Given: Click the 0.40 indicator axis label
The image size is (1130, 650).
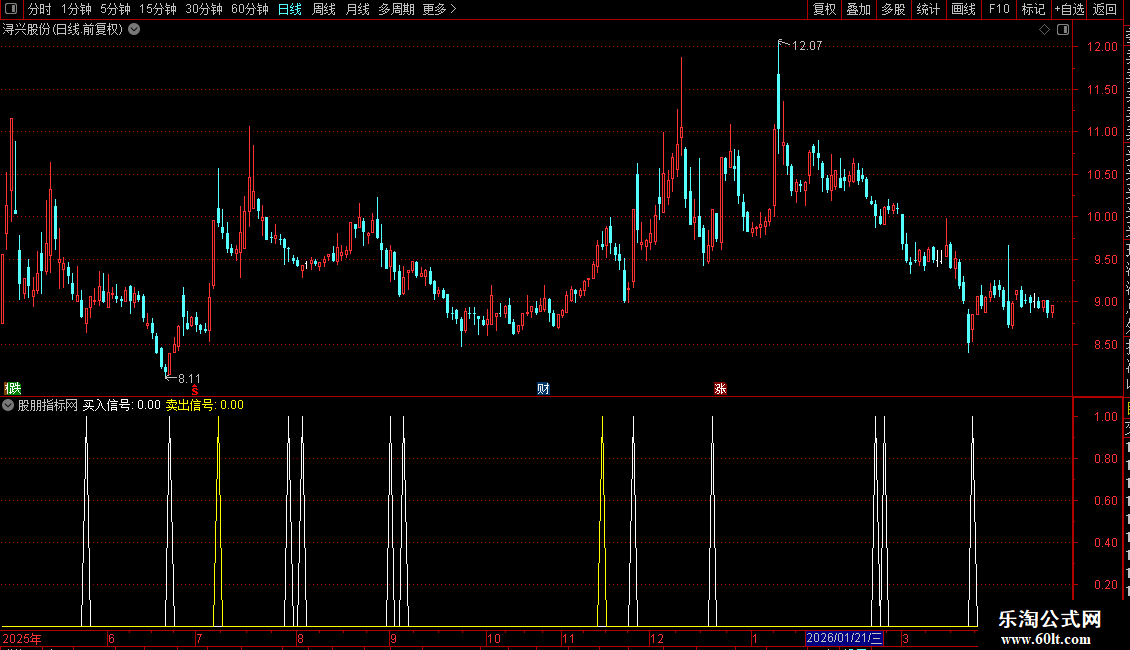Looking at the screenshot, I should [1105, 543].
